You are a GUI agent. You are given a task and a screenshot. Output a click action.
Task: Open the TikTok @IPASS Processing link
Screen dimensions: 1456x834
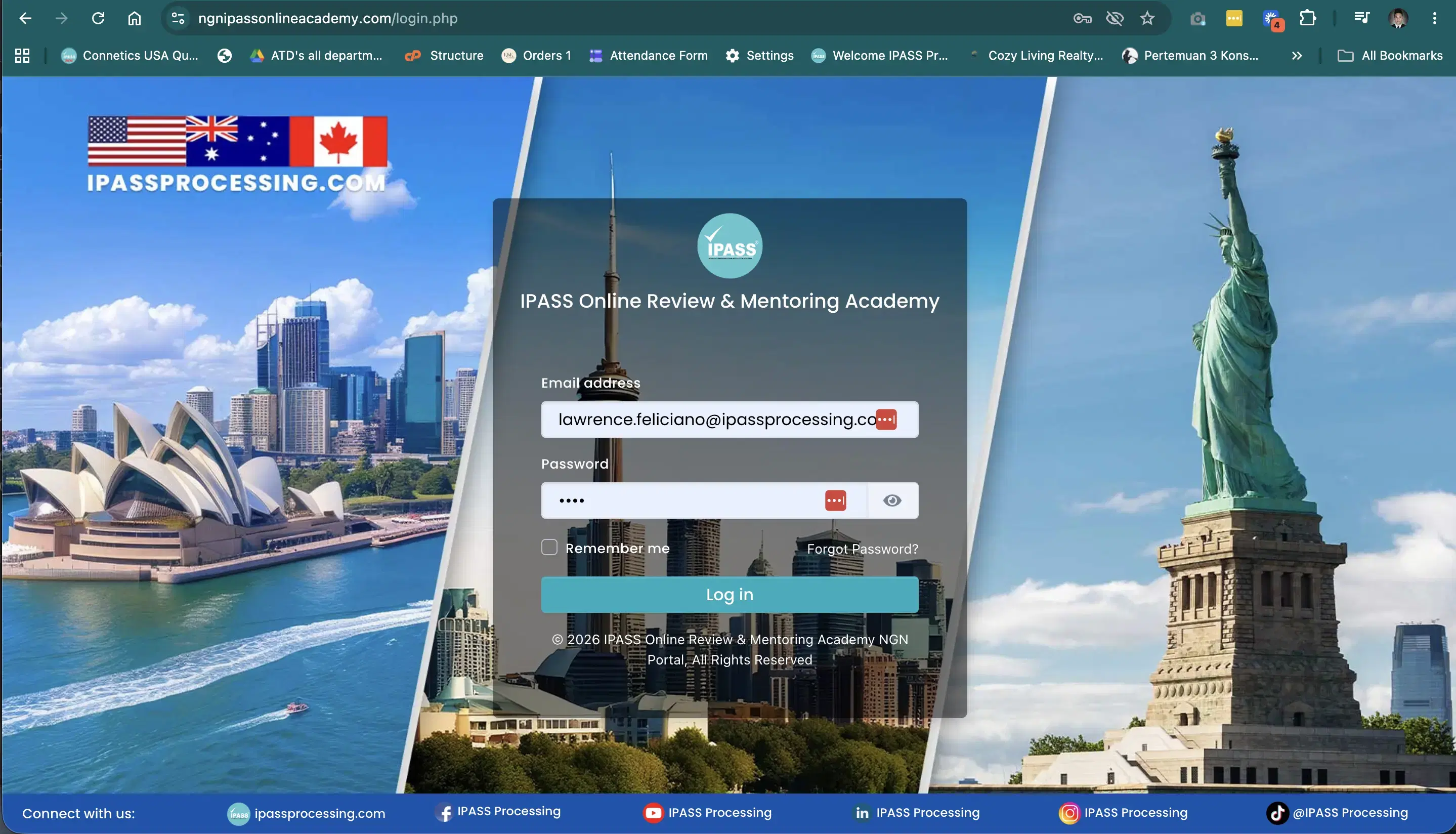(1337, 812)
